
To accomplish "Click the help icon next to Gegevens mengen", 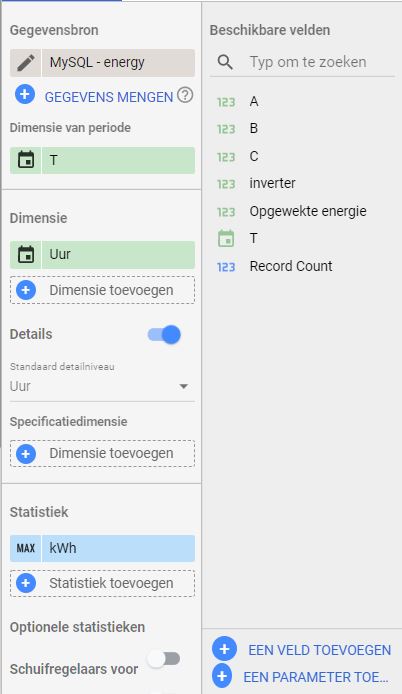I will pos(185,95).
